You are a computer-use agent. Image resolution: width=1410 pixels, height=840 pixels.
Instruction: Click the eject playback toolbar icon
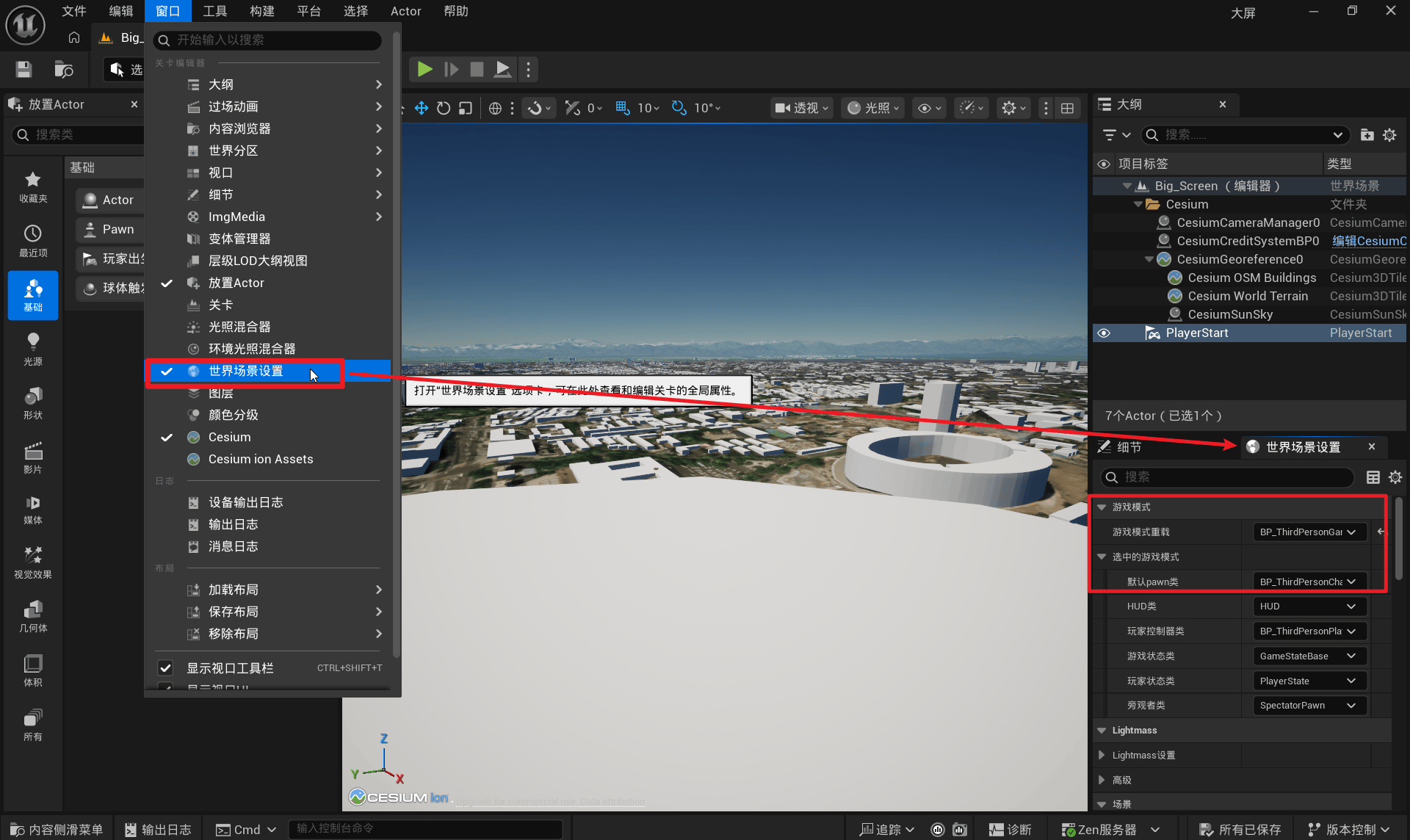click(x=502, y=69)
